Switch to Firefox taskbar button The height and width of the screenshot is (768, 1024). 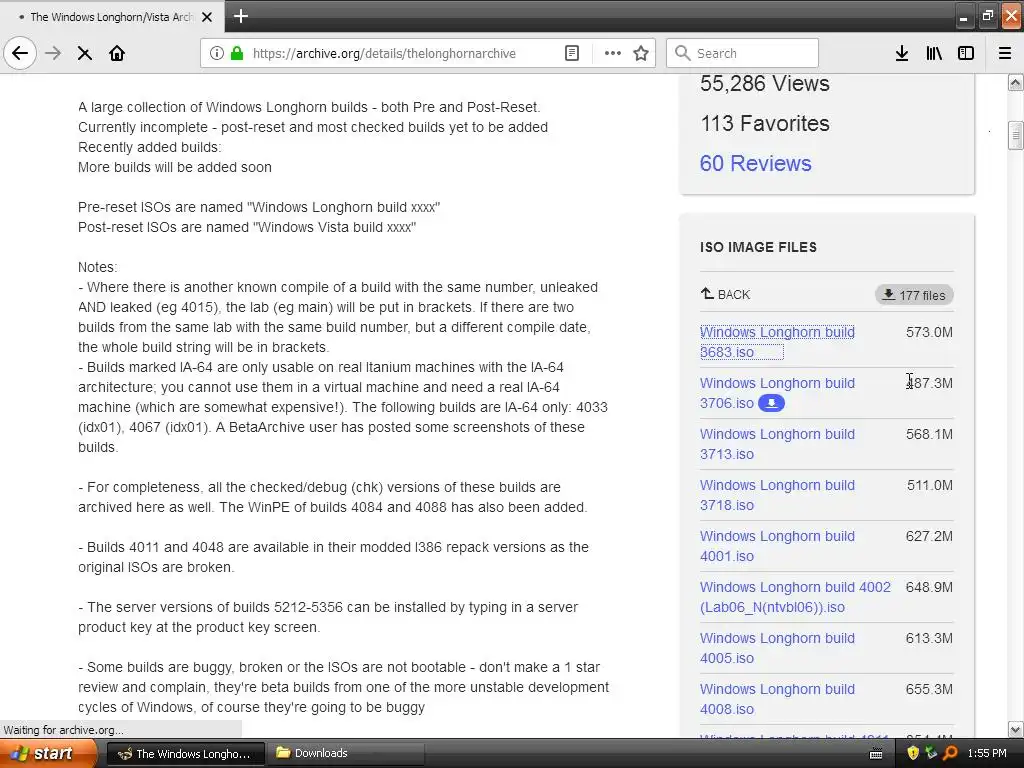click(x=185, y=754)
